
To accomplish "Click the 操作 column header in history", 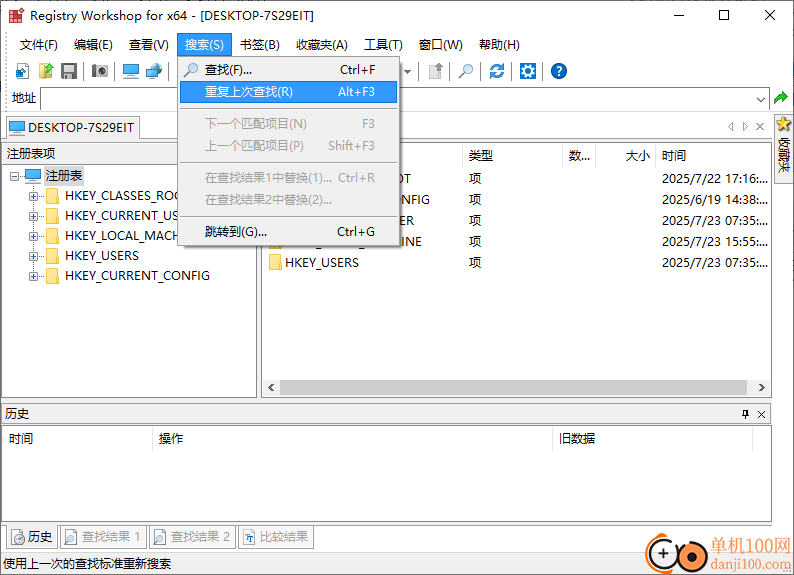I will pyautogui.click(x=352, y=438).
